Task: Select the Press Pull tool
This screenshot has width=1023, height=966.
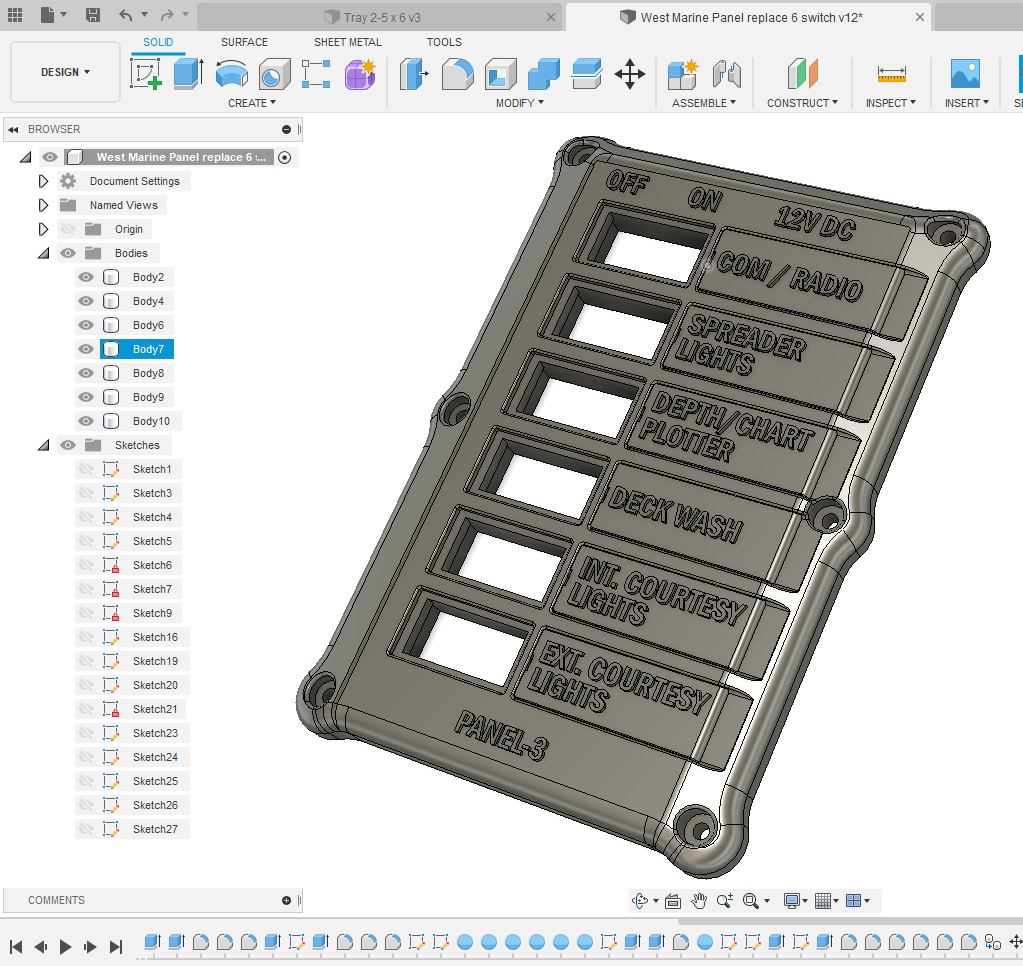Action: (x=414, y=74)
